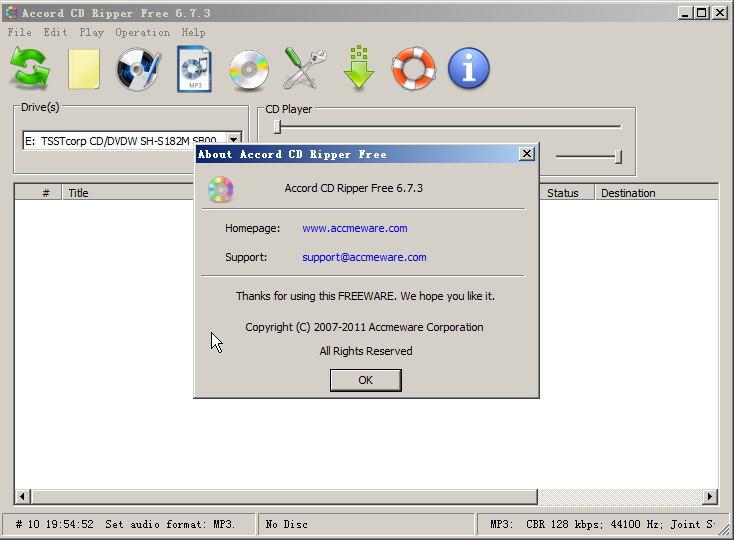Click the # column header
Viewport: 734px width, 540px height.
38,193
